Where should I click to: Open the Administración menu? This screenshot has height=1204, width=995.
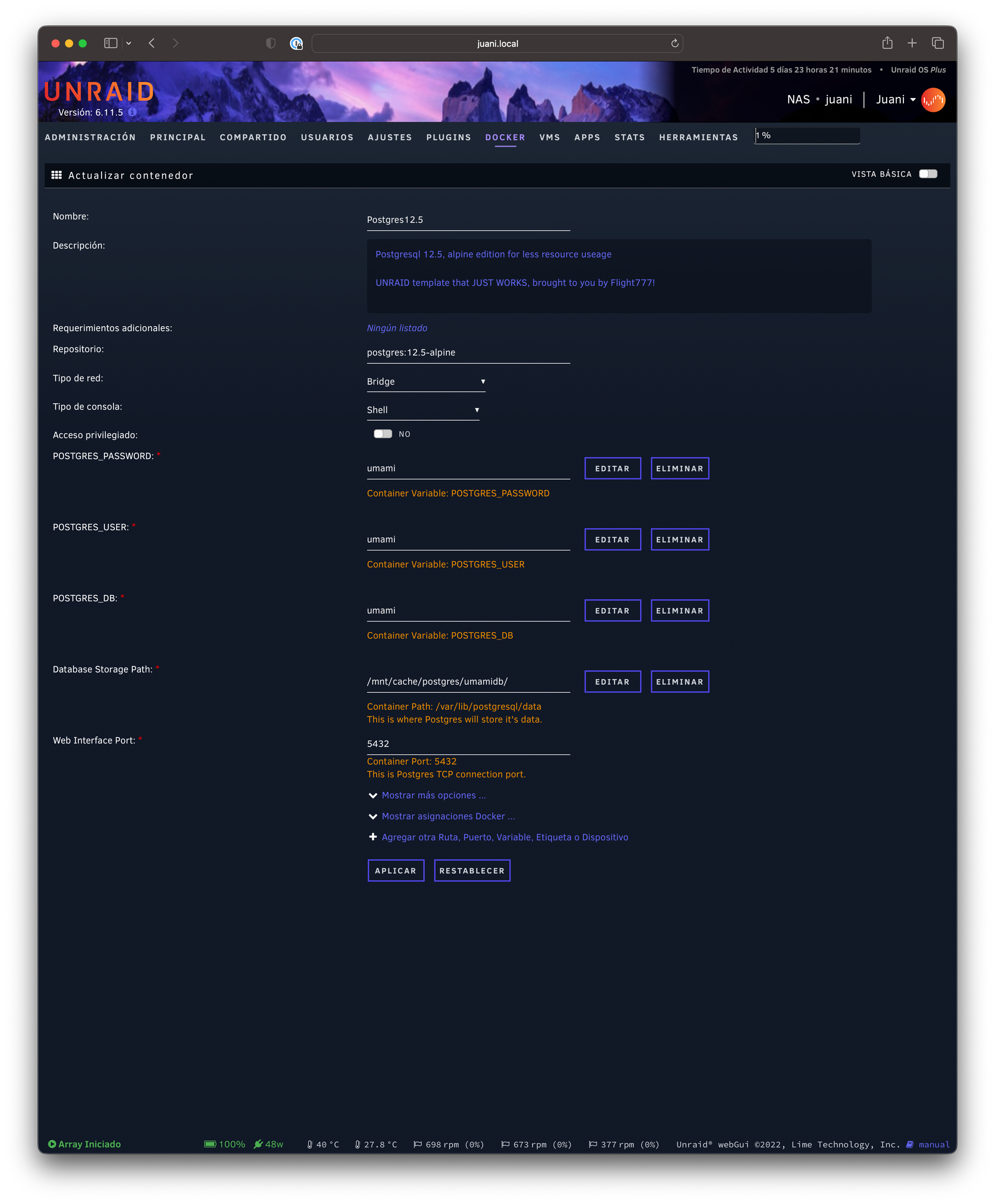[91, 137]
